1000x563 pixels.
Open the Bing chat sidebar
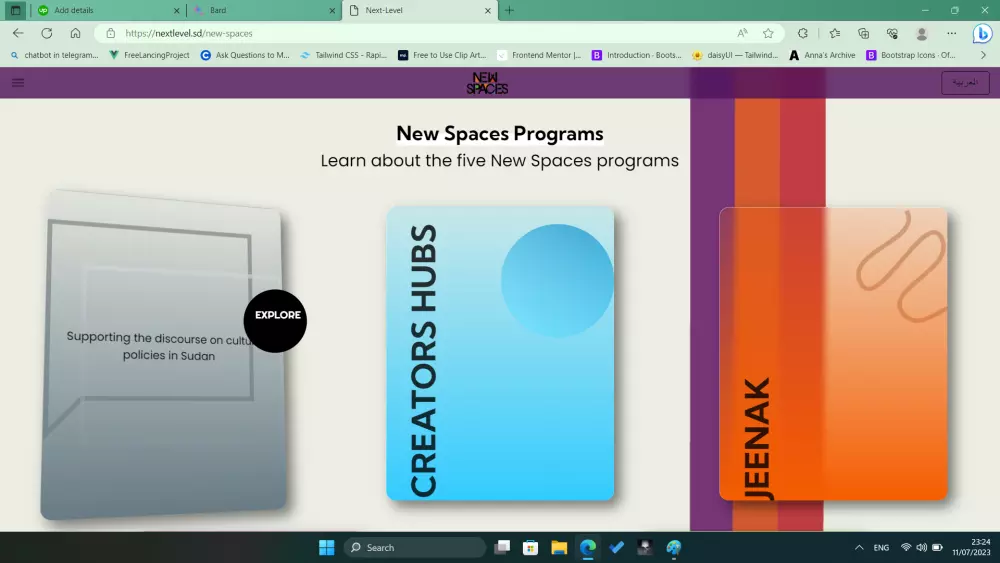pos(983,33)
